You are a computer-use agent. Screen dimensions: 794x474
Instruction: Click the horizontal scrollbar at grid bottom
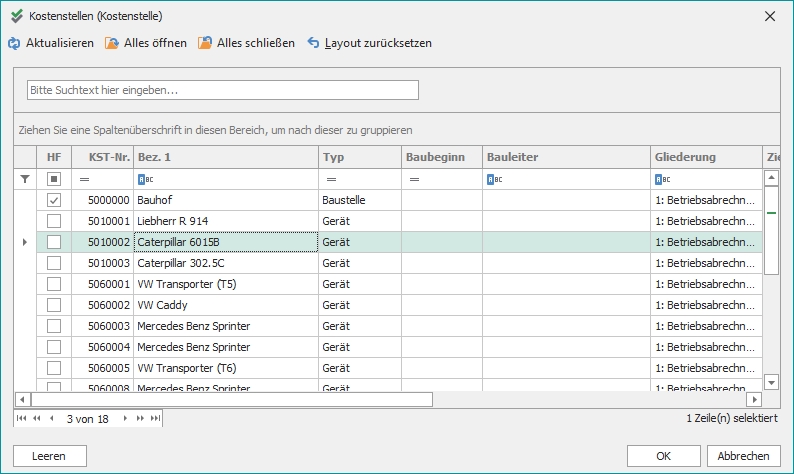(x=230, y=399)
